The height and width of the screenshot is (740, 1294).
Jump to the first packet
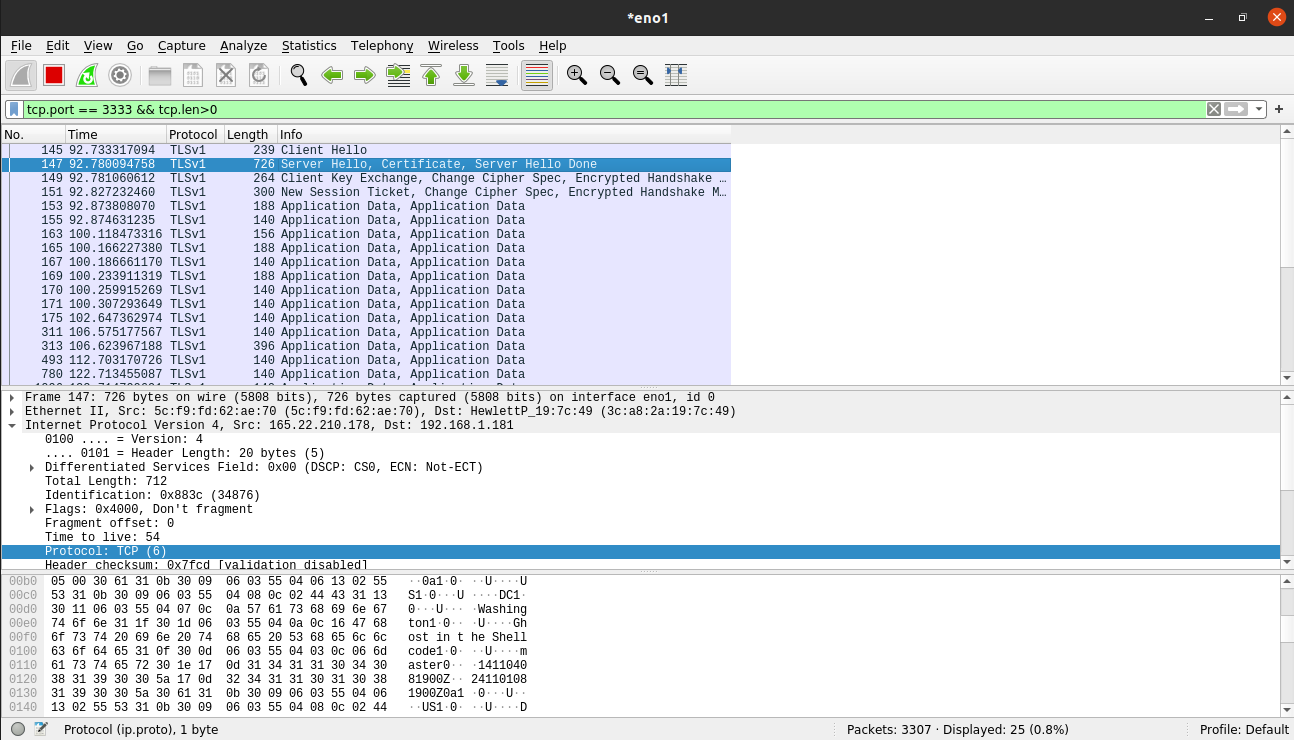[x=431, y=75]
